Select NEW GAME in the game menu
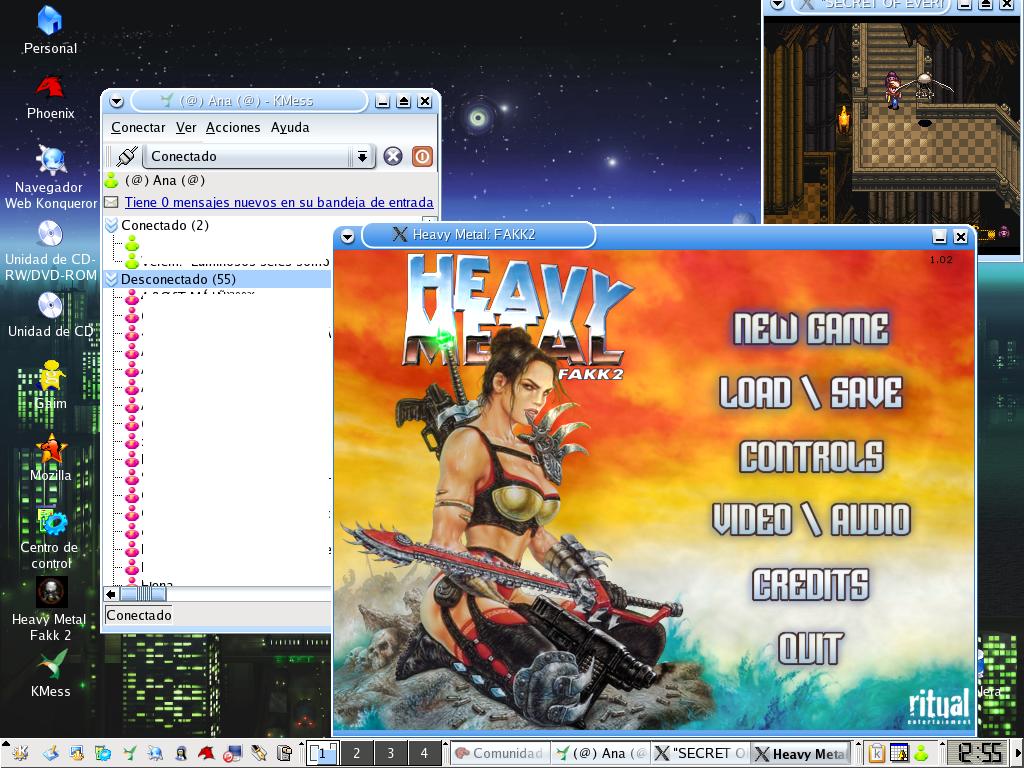 pyautogui.click(x=810, y=328)
